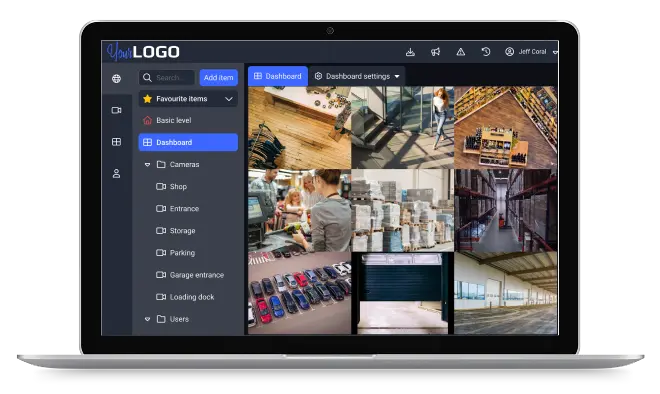Screen dimensions: 660x394
Task: Click the download icon in top bar
Action: [410, 52]
